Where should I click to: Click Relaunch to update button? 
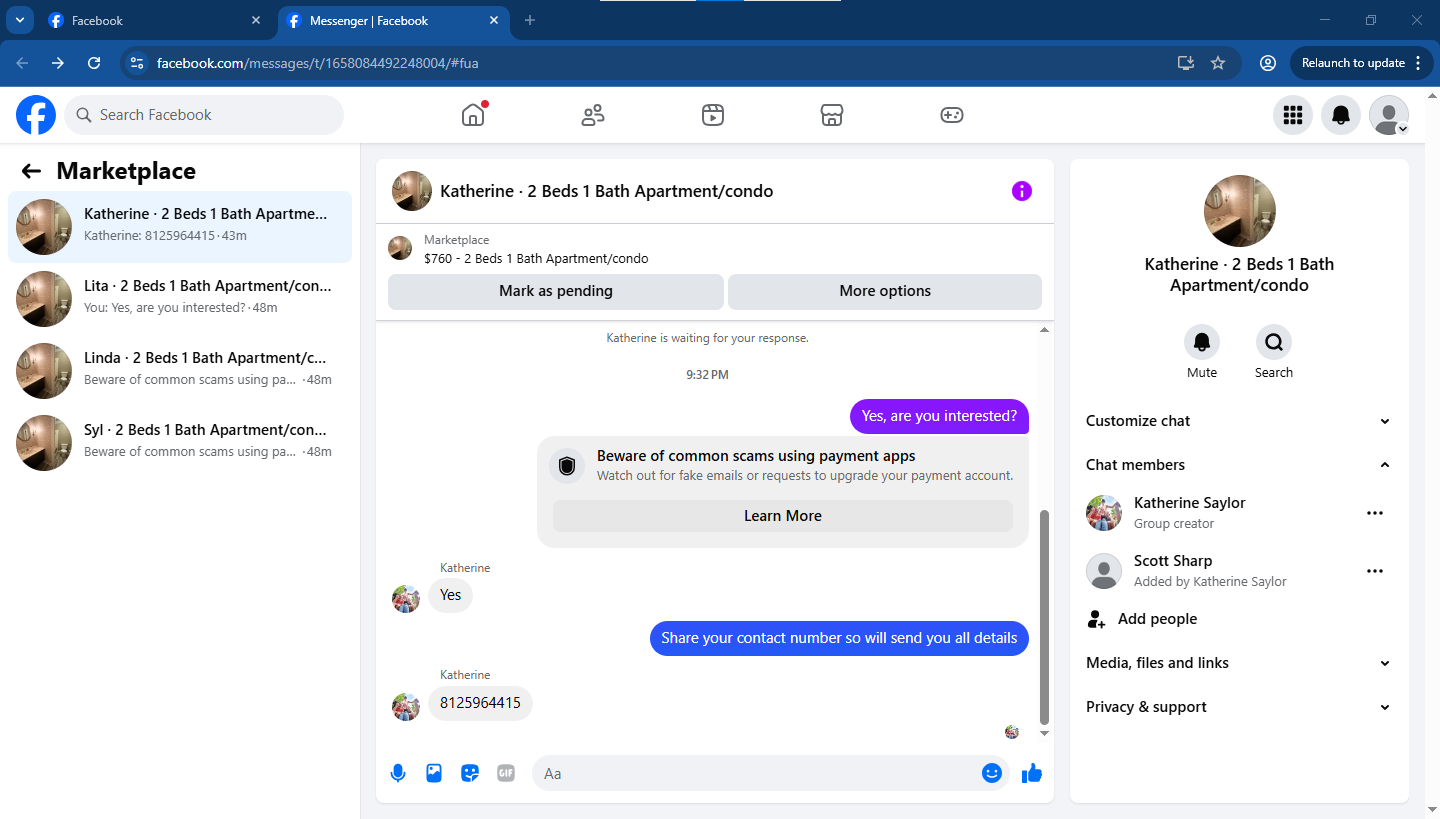(x=1354, y=63)
